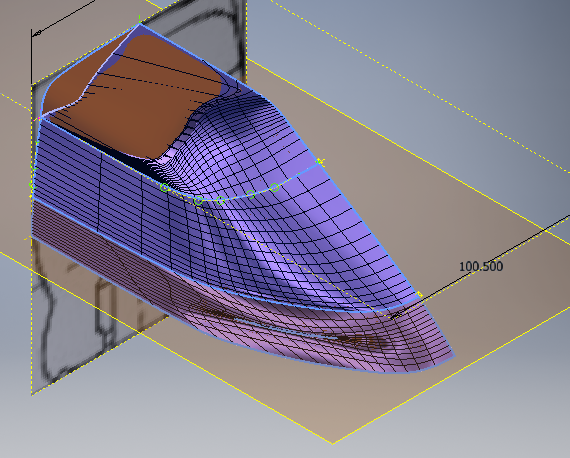This screenshot has height=458, width=570.
Task: Select the second green circle spline point
Action: pos(198,201)
